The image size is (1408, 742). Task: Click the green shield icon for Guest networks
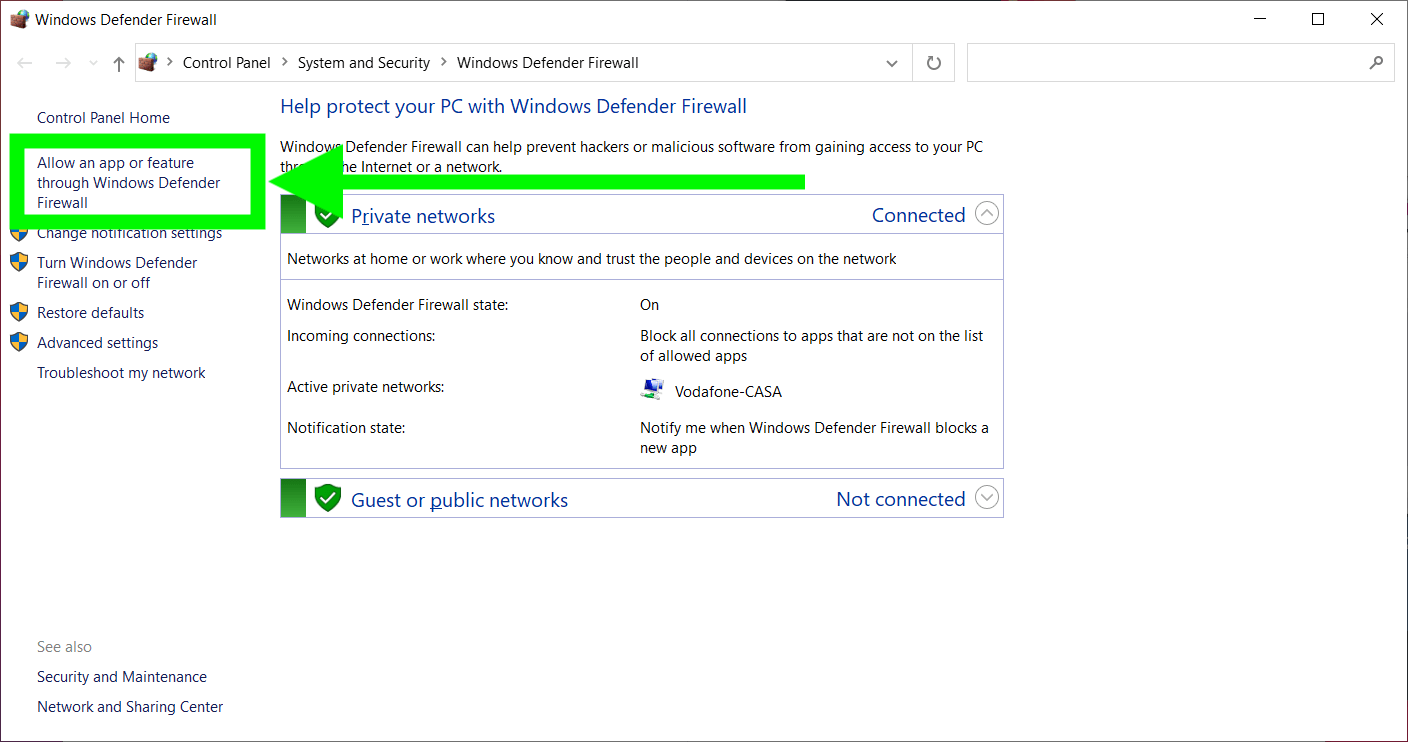click(x=327, y=497)
